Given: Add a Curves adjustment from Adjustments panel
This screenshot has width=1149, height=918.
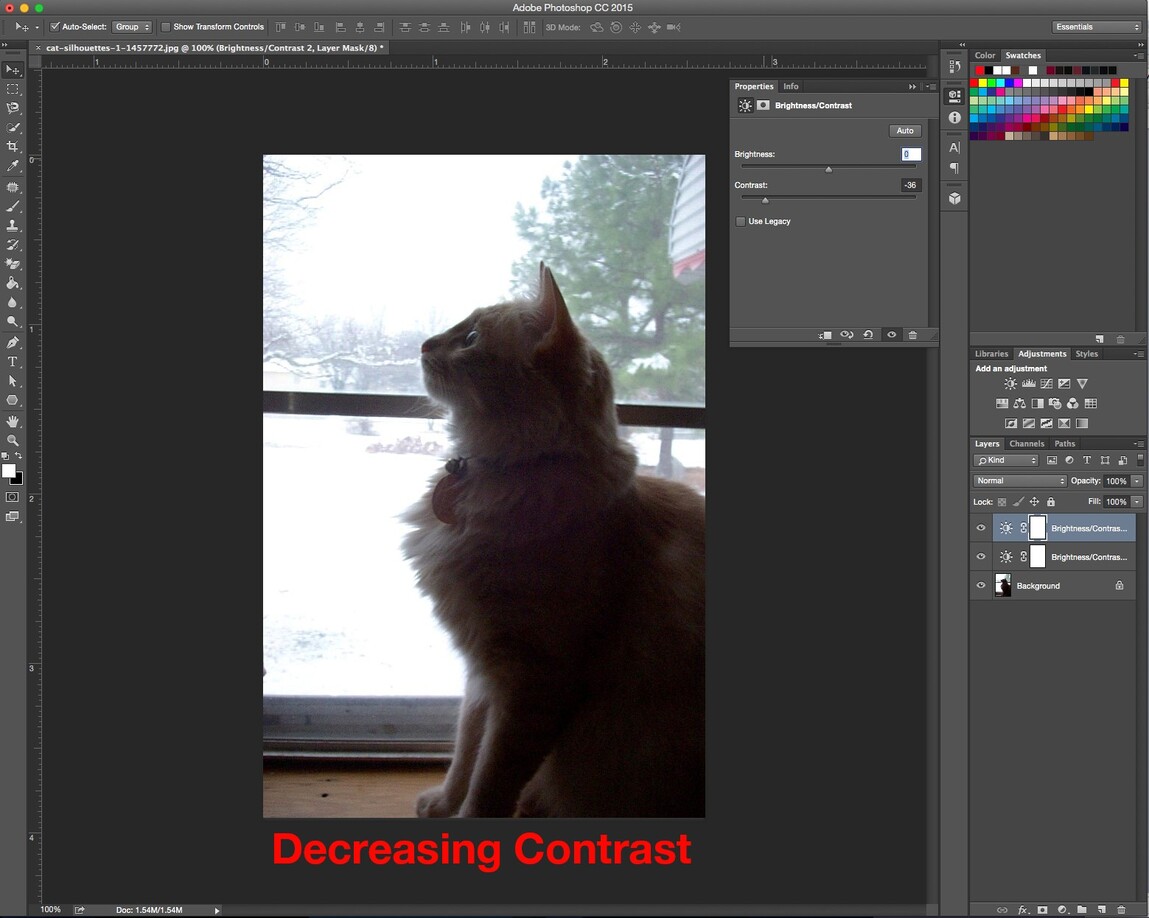Looking at the screenshot, I should [x=1046, y=383].
